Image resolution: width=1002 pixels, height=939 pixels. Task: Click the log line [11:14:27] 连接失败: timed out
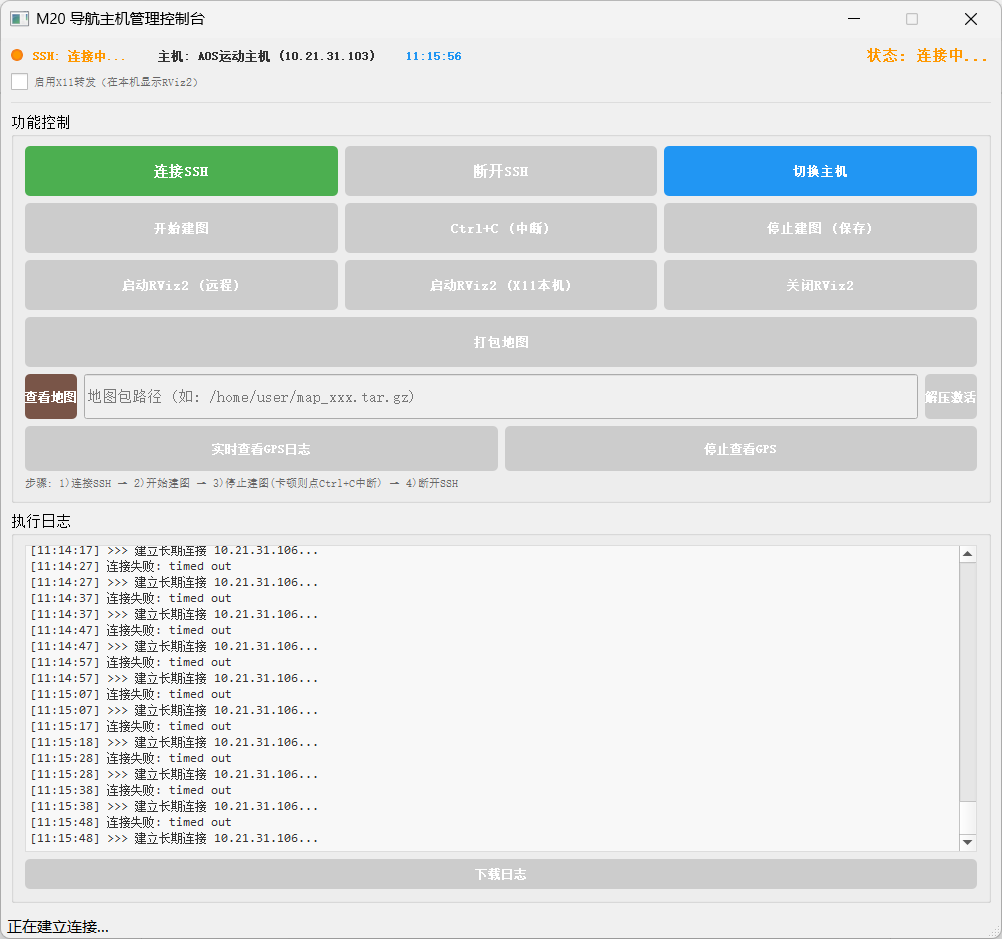tap(130, 566)
